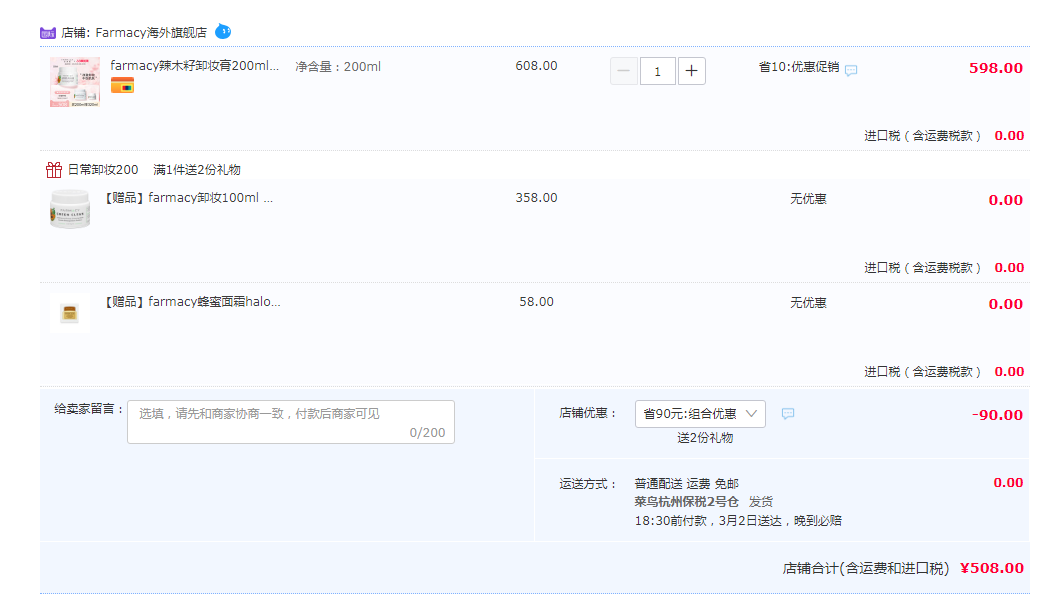Click the 普通配送 运费 免邮 shipping text
This screenshot has width=1054, height=596.
(x=686, y=484)
